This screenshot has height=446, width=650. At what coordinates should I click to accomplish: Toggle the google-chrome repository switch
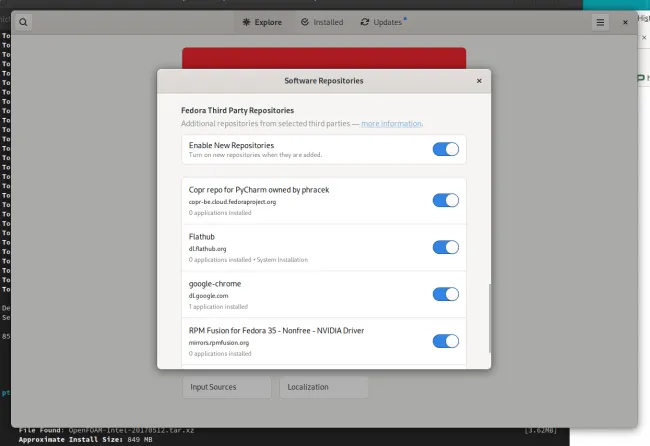tap(446, 294)
